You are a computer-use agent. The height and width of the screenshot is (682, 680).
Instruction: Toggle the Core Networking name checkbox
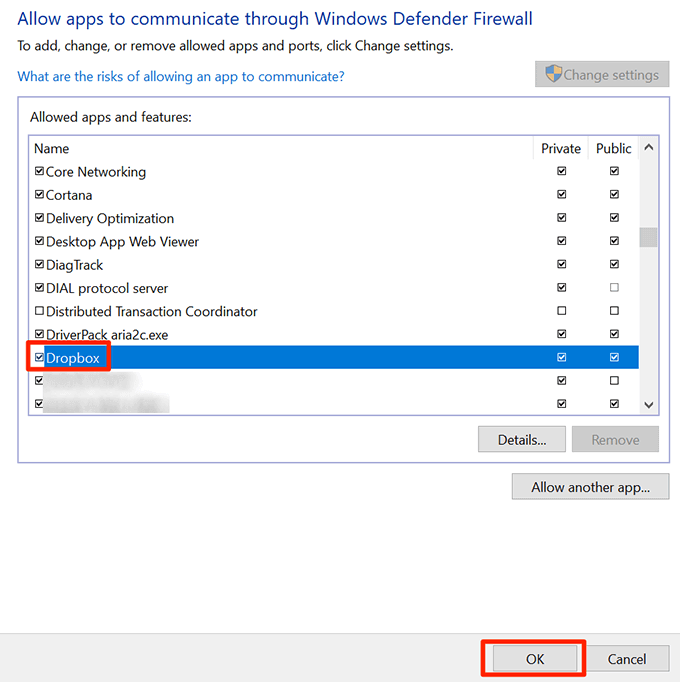pos(39,171)
